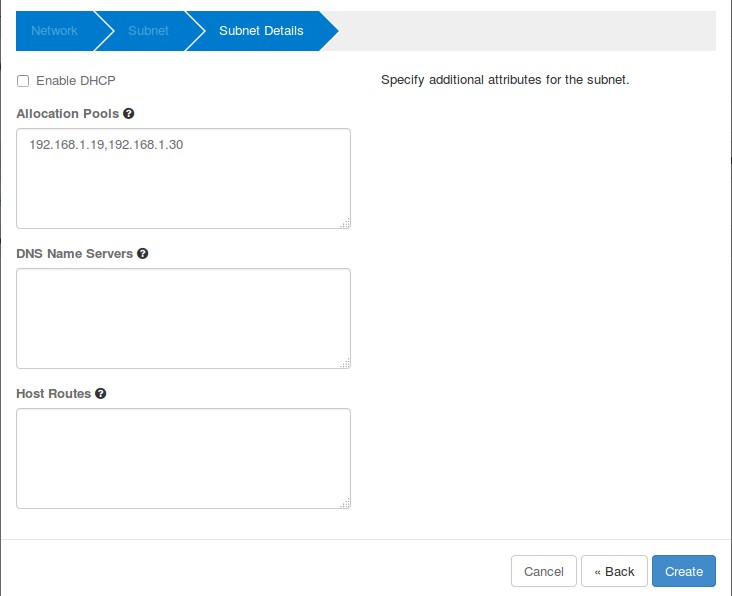Click the 'DNS Name Servers' field label

[75, 254]
